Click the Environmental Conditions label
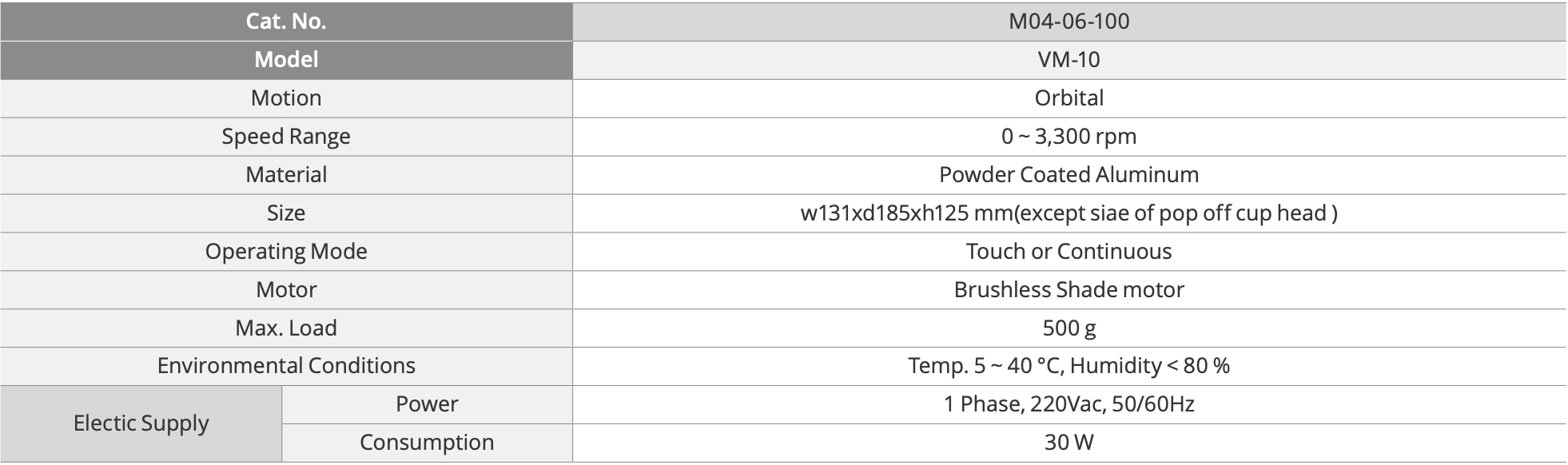 tap(286, 366)
